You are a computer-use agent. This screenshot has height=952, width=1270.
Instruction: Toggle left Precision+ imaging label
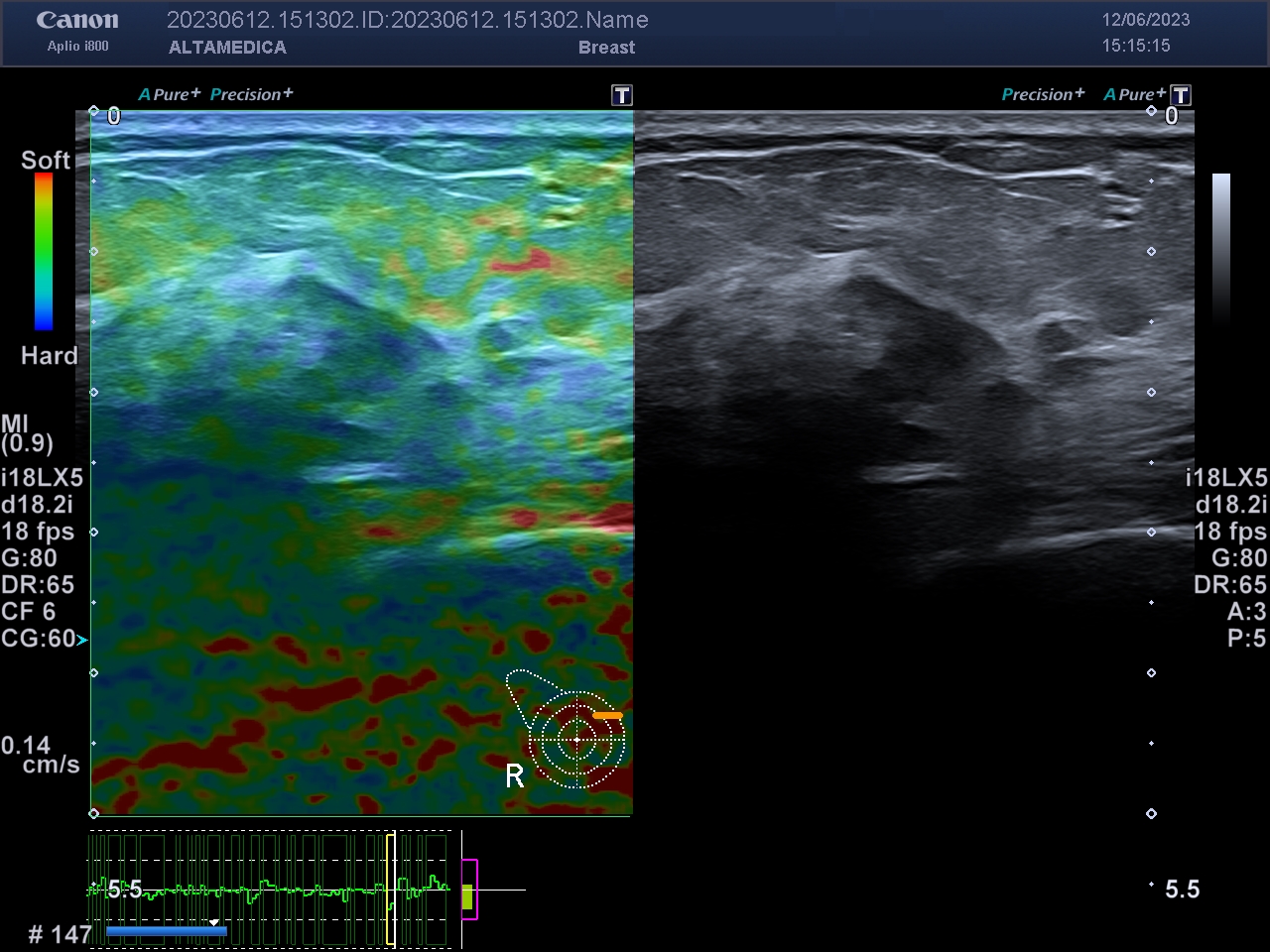point(252,94)
